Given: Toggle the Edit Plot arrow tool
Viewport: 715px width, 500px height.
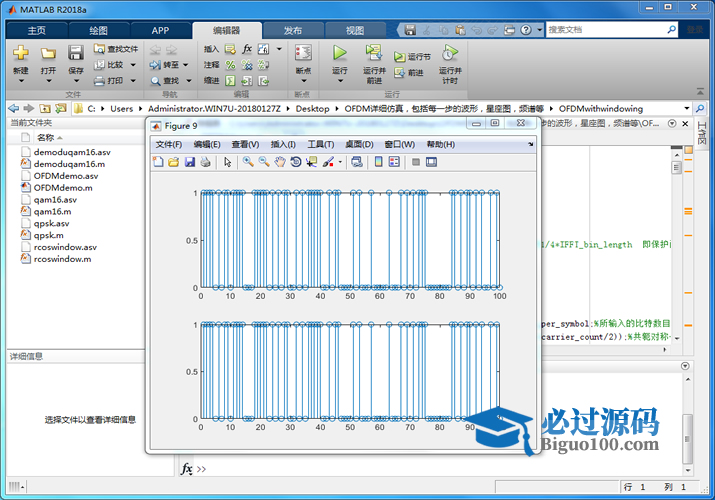Looking at the screenshot, I should (228, 162).
